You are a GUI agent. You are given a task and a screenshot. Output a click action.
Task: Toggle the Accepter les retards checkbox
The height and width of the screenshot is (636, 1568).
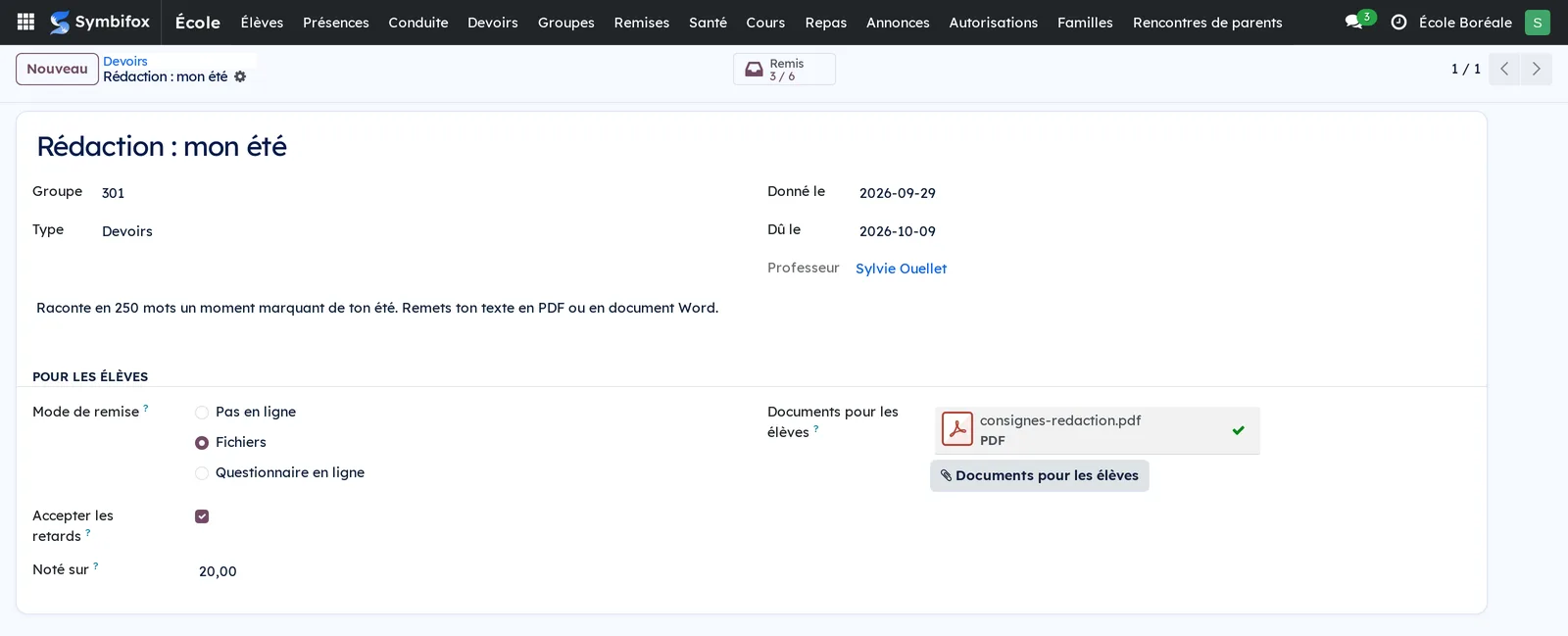click(x=202, y=516)
